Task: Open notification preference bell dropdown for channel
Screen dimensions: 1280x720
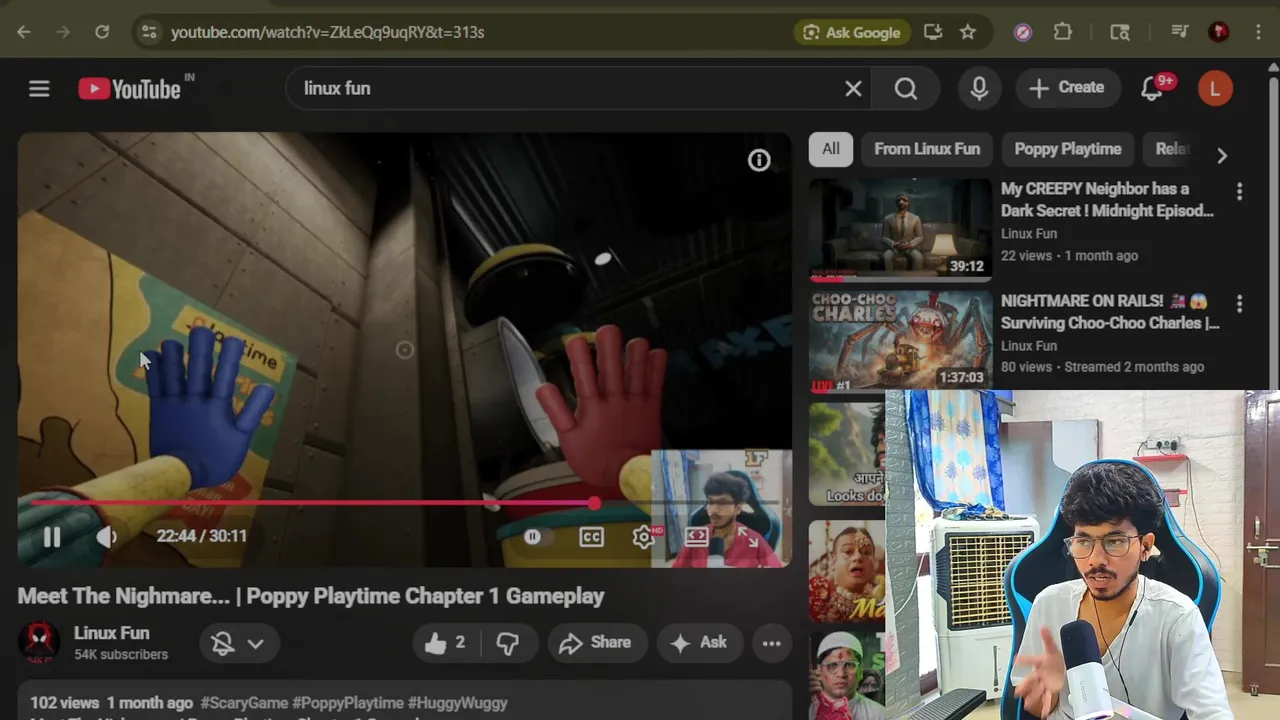Action: point(238,643)
